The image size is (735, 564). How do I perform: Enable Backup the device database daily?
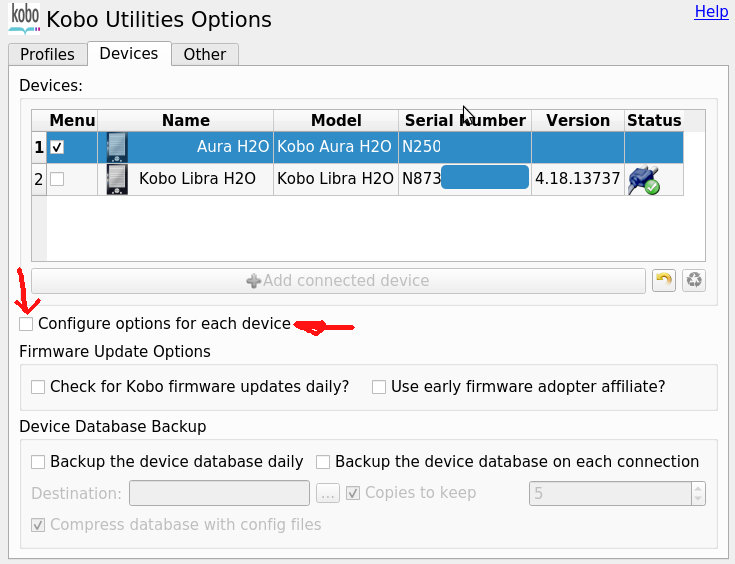38,462
